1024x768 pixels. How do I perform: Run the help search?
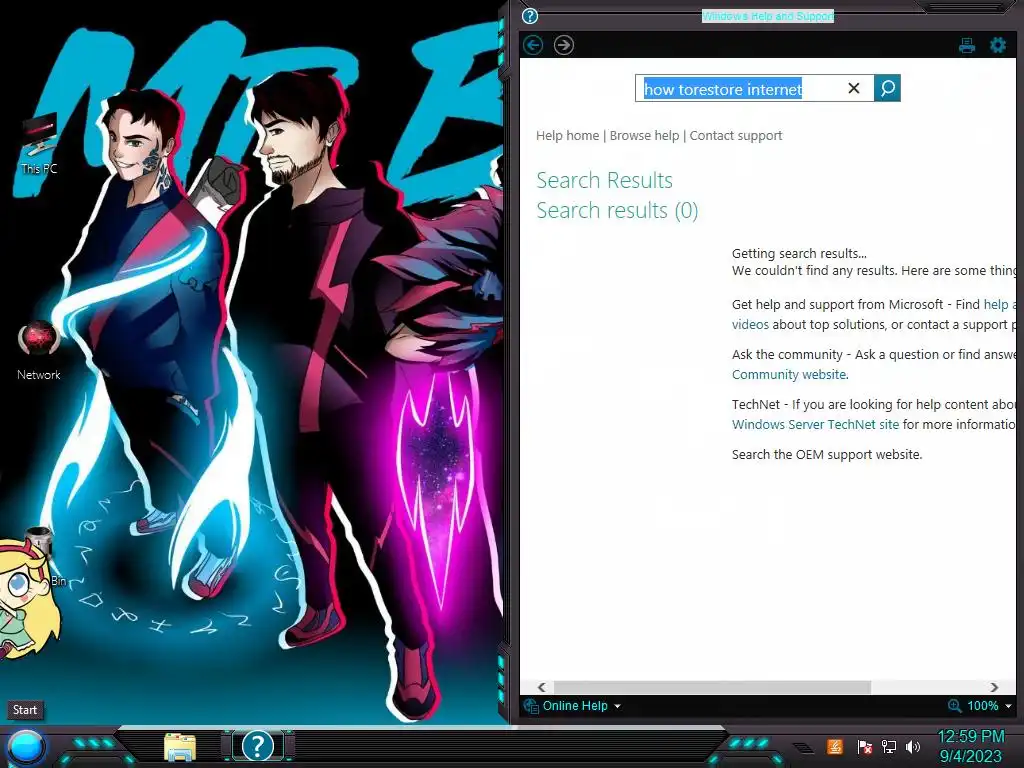click(x=887, y=88)
